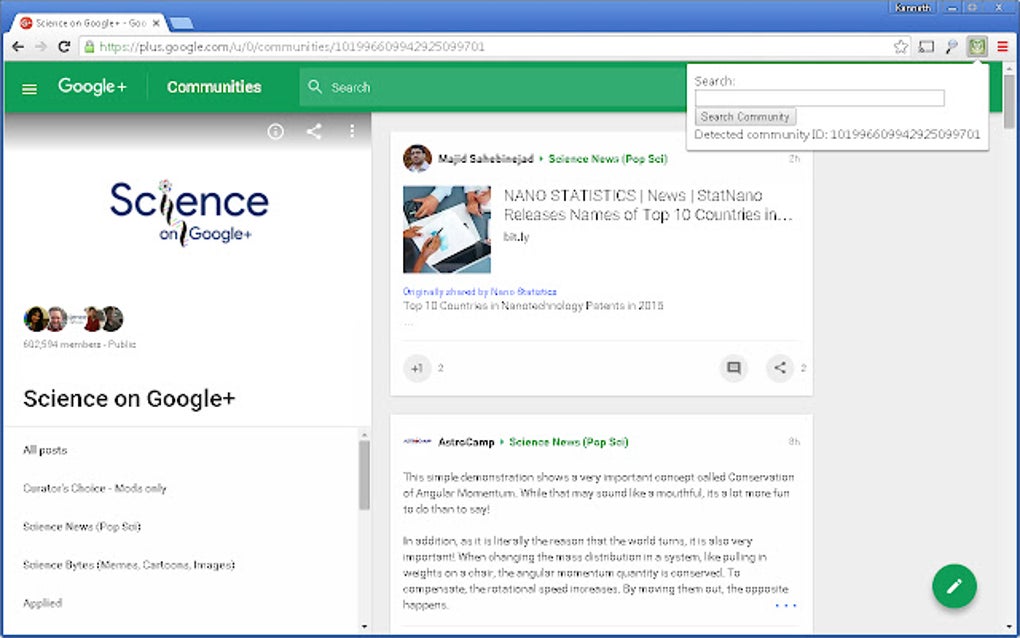Click the Google+ logo
The width and height of the screenshot is (1020, 638).
92,86
